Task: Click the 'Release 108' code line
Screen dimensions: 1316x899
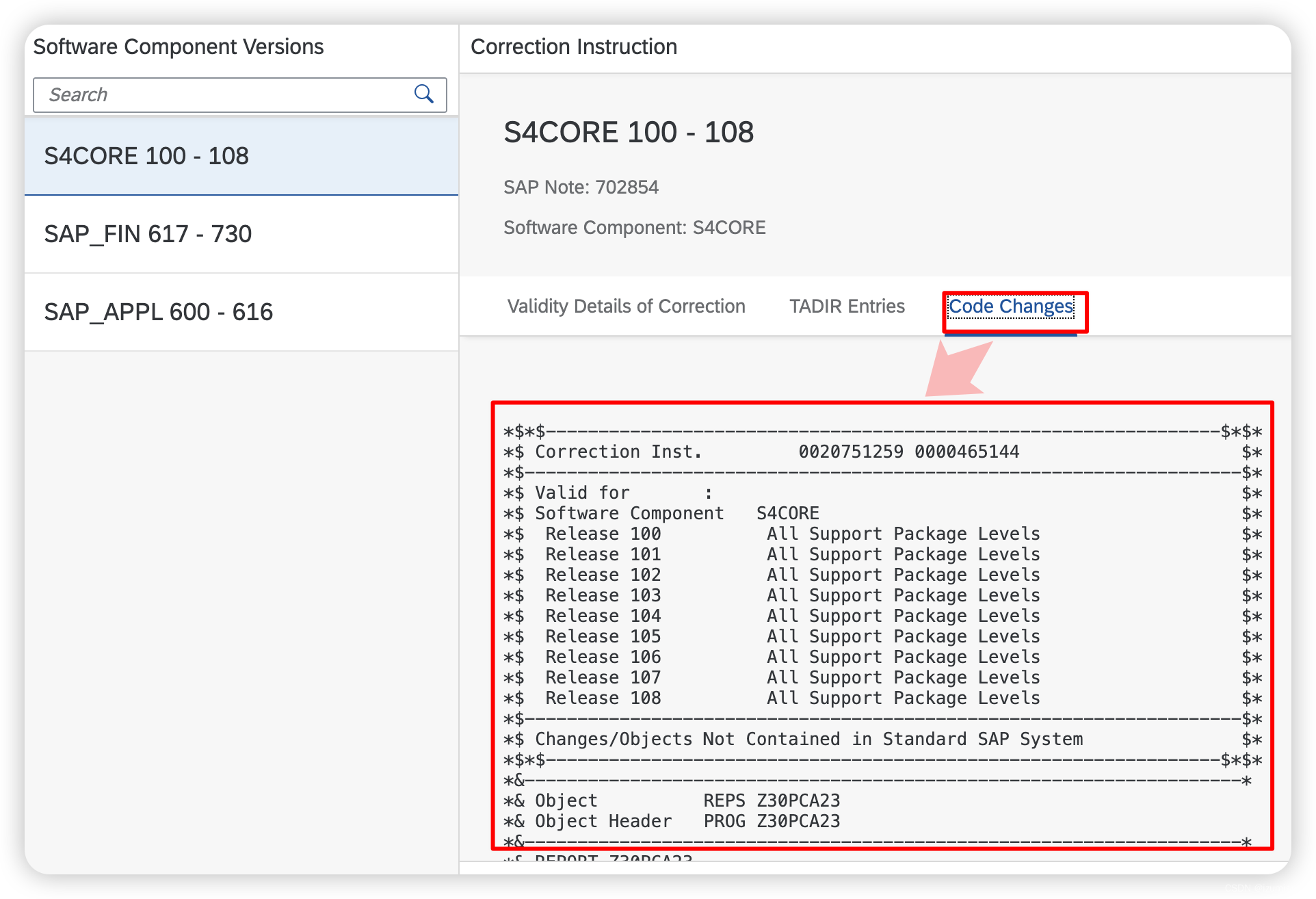Action: point(882,698)
